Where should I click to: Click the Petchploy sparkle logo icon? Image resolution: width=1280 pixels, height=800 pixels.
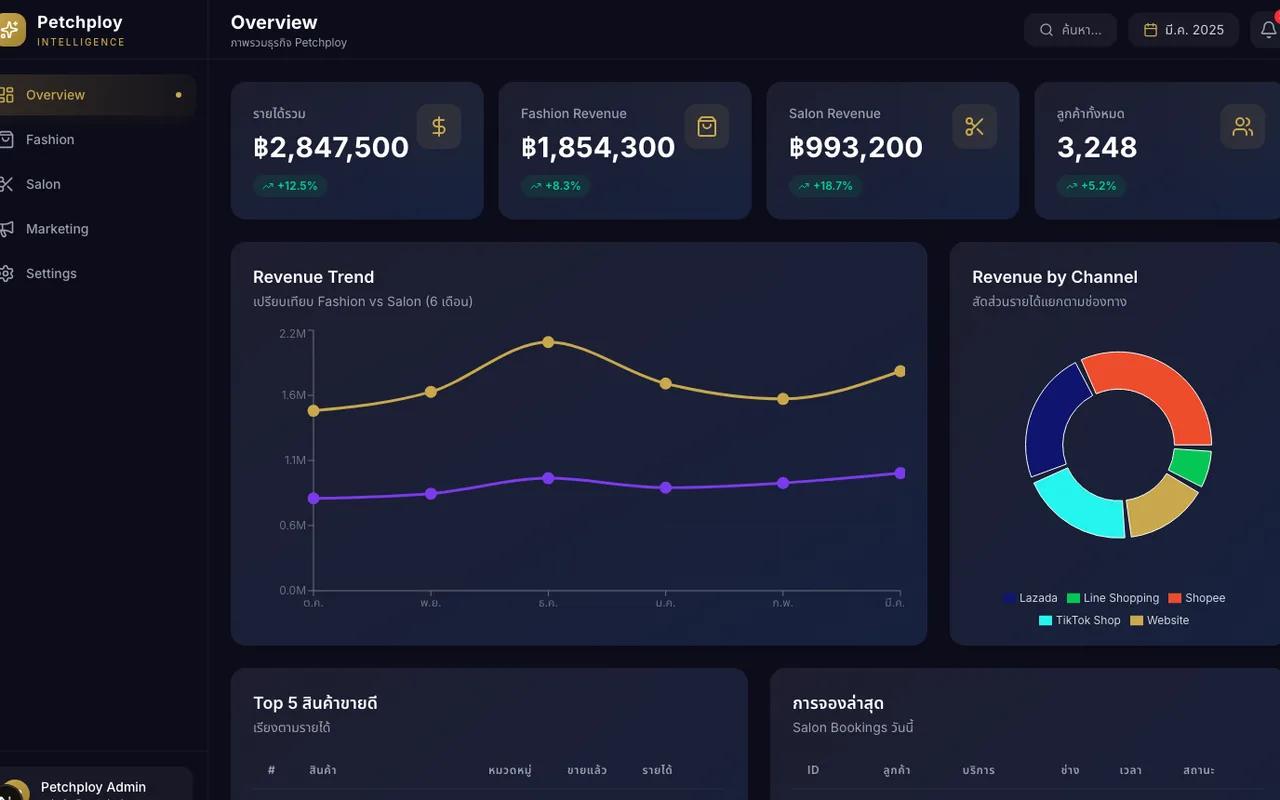tap(9, 30)
